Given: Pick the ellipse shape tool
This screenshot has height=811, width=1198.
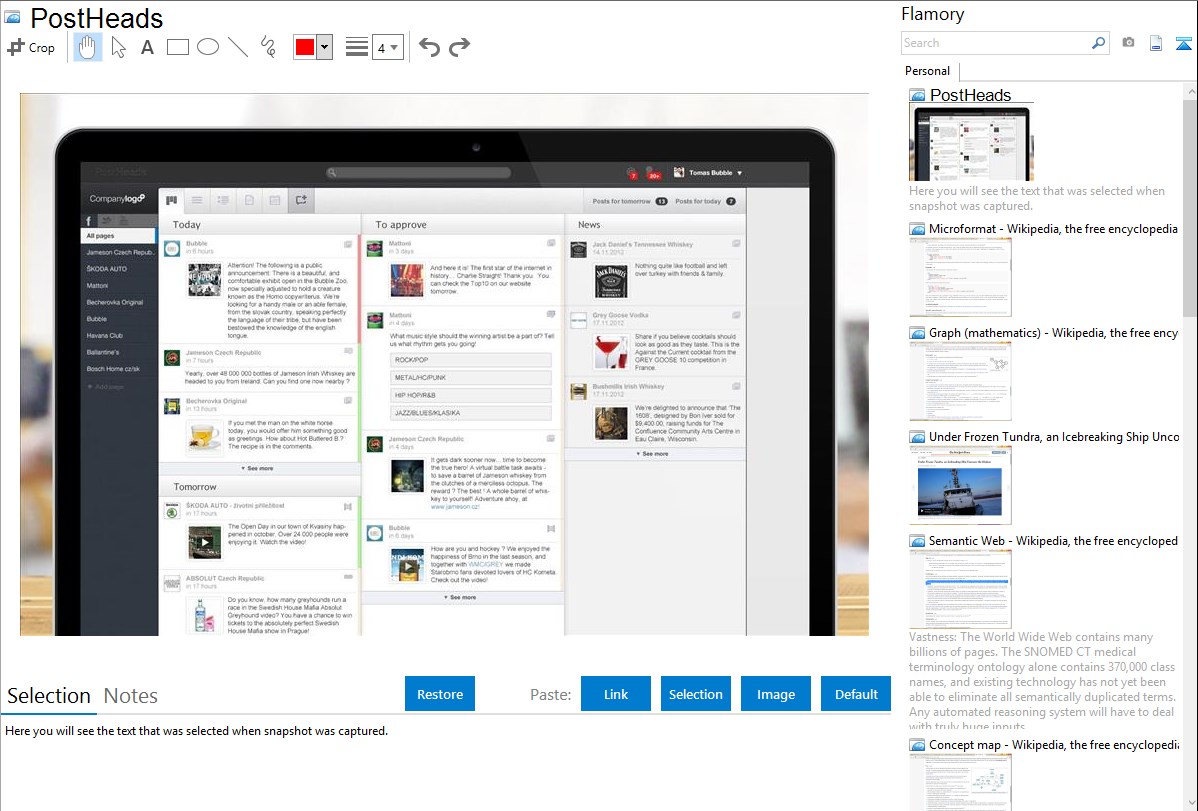Looking at the screenshot, I should pyautogui.click(x=208, y=47).
